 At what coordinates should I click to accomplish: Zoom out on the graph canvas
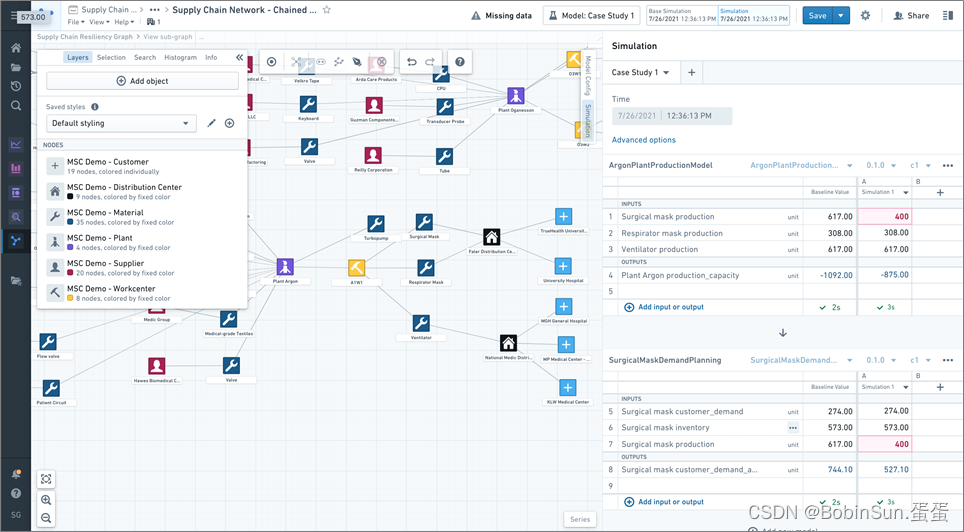pyautogui.click(x=46, y=517)
